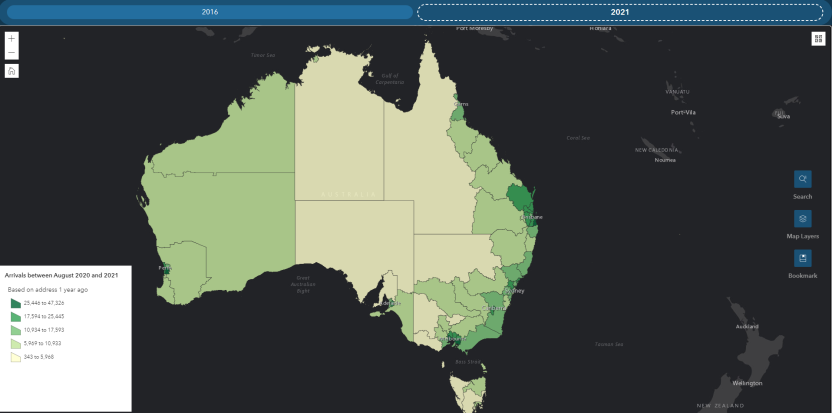Click the 10,934 to 17,593 legend swatch
Screen dimensions: 832x413
point(15,330)
